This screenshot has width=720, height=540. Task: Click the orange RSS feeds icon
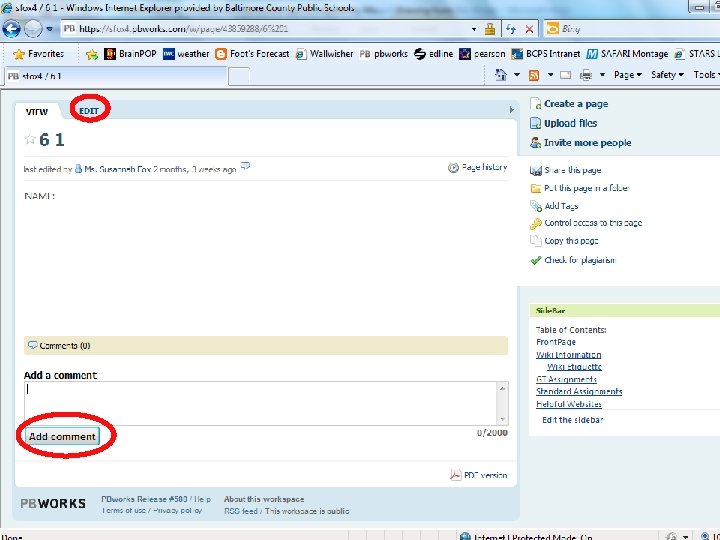coord(534,75)
